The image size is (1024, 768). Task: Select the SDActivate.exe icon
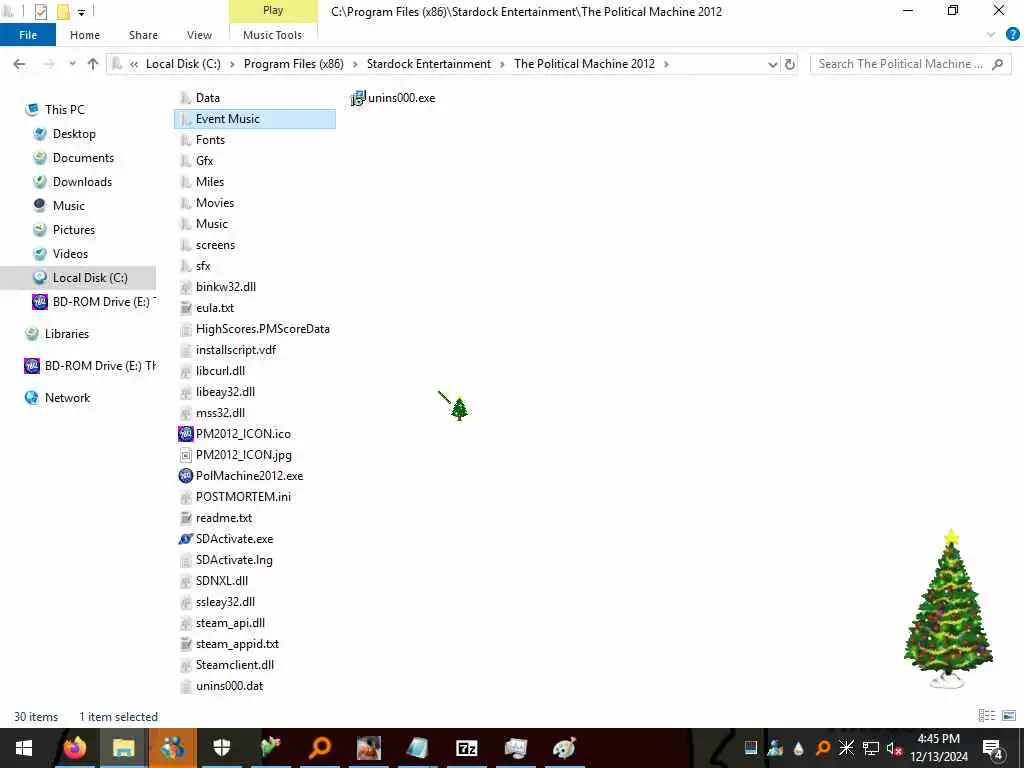[x=185, y=539]
